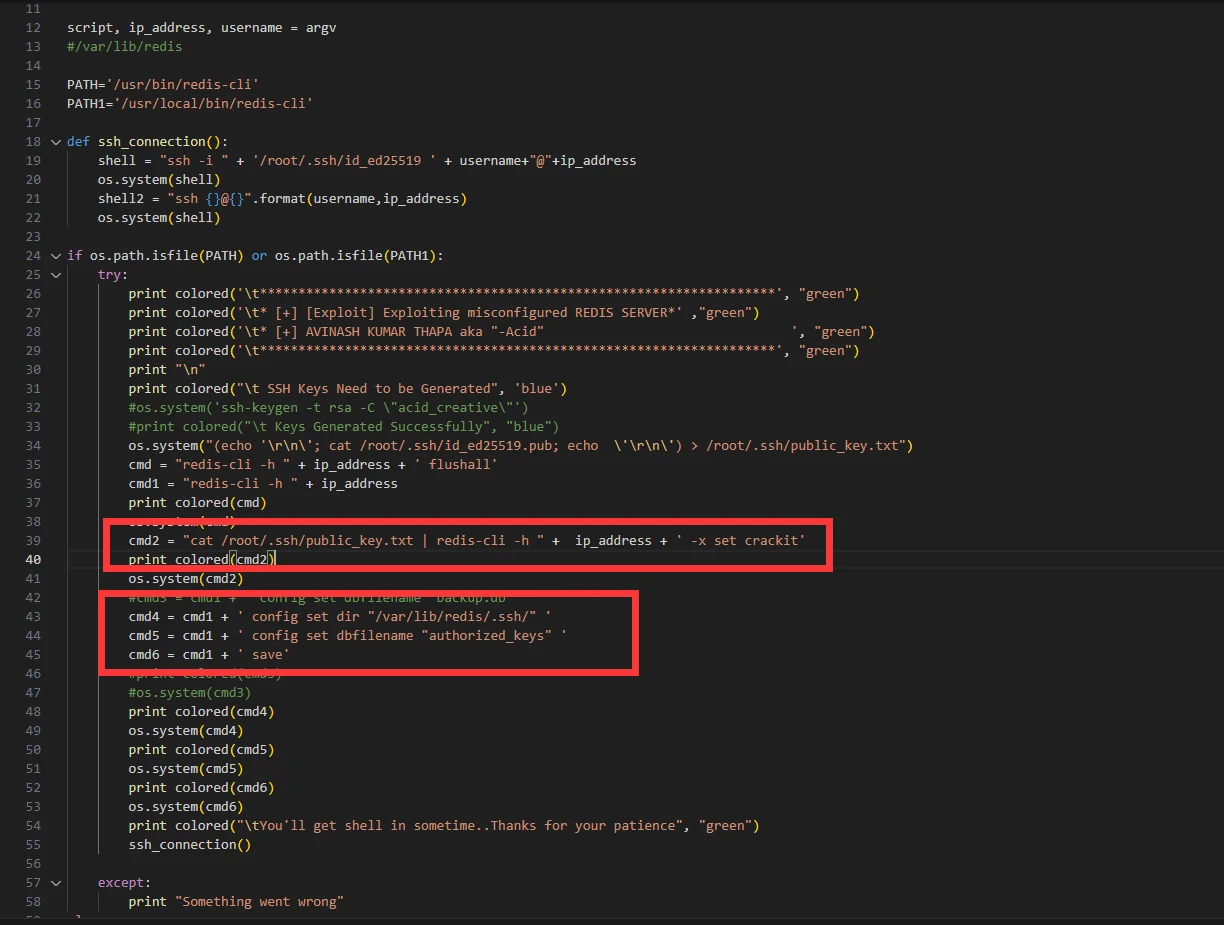
Task: Click the cmd5 'config set dbfilename' line
Action: click(x=348, y=635)
